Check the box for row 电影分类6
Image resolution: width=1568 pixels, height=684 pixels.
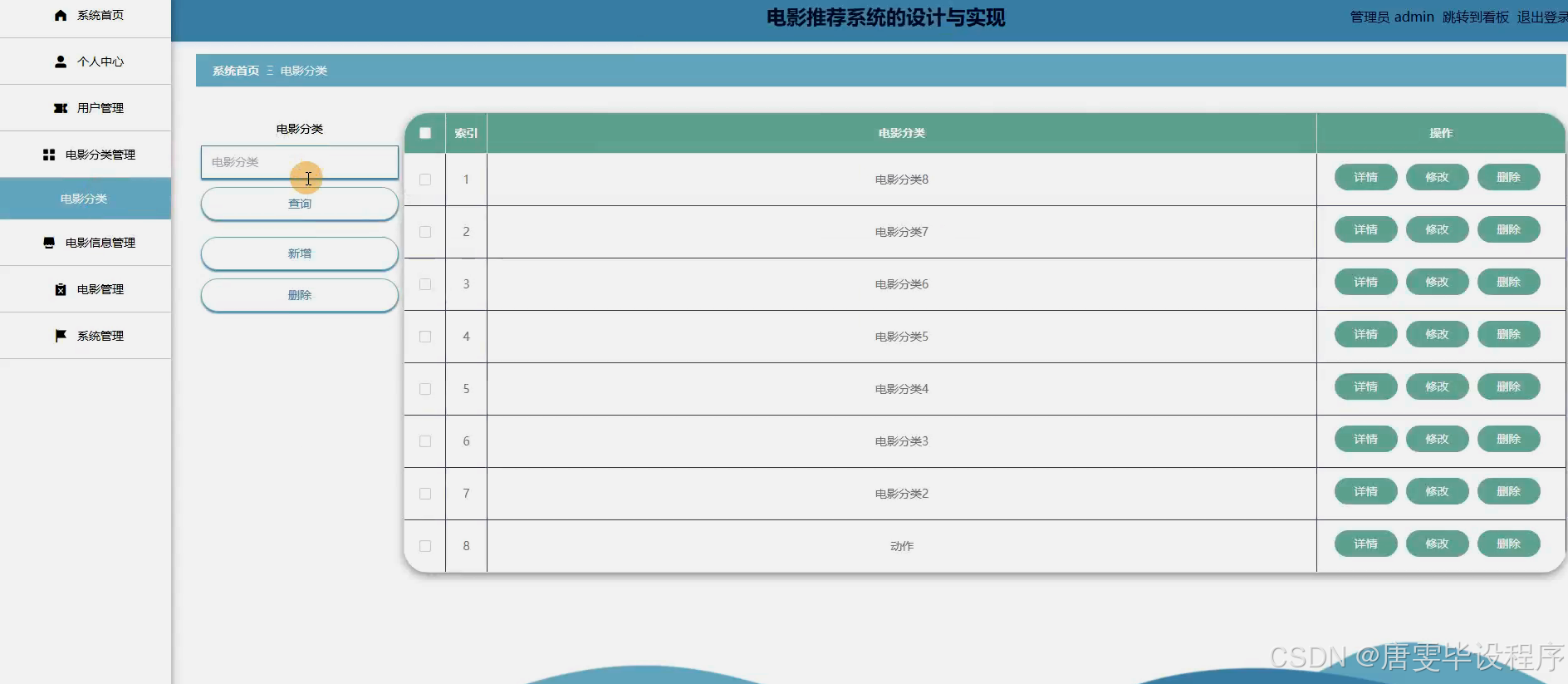425,284
